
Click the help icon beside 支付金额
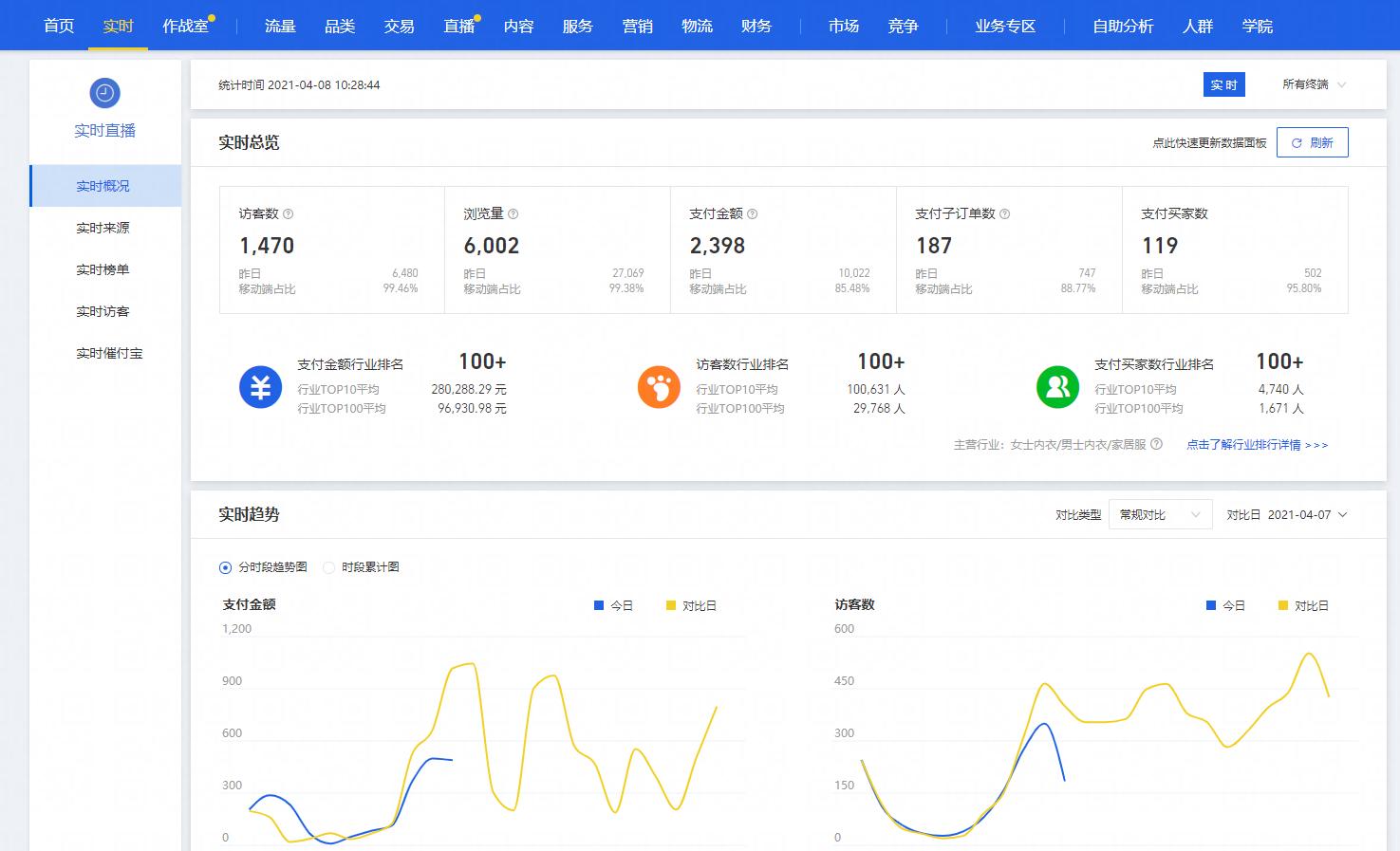coord(753,214)
